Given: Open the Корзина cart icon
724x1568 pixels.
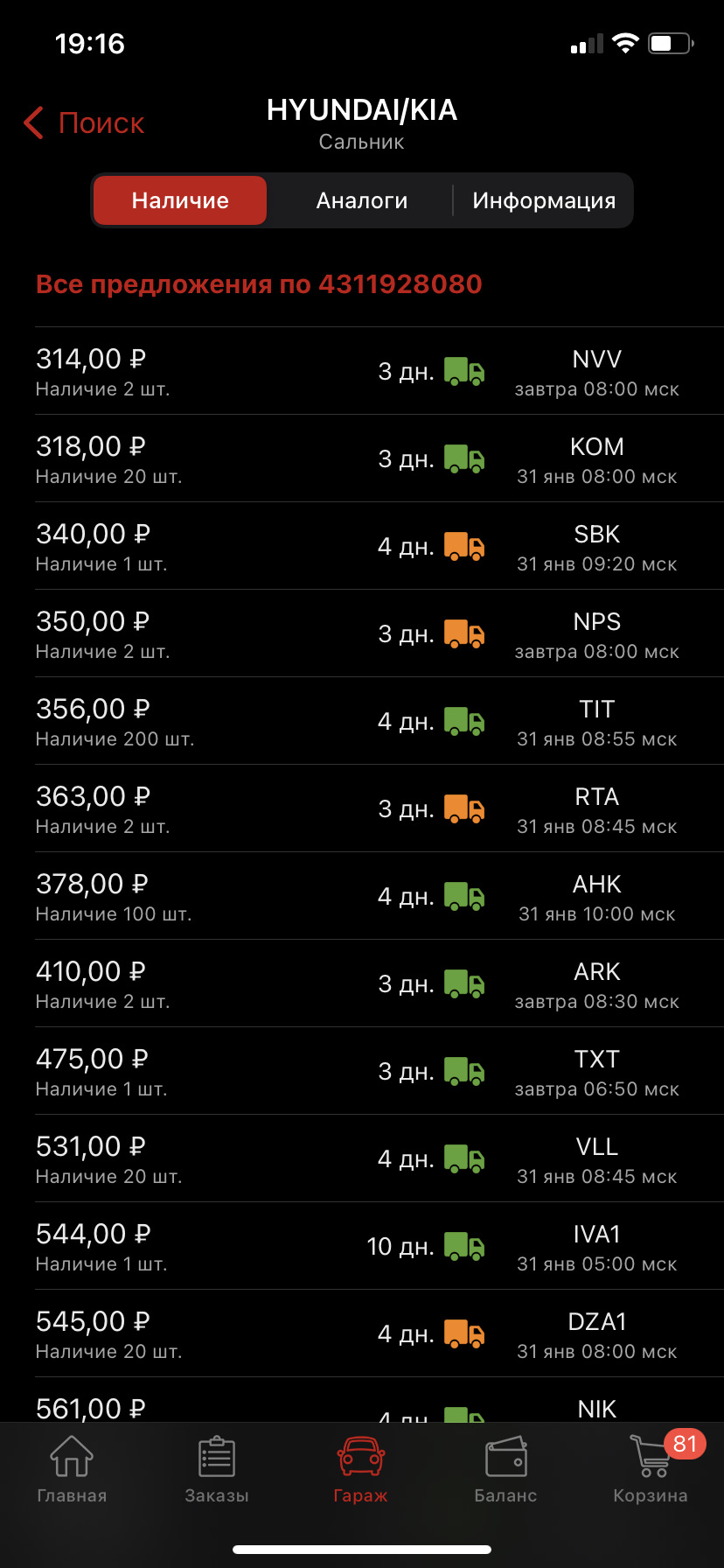Looking at the screenshot, I should [650, 1459].
